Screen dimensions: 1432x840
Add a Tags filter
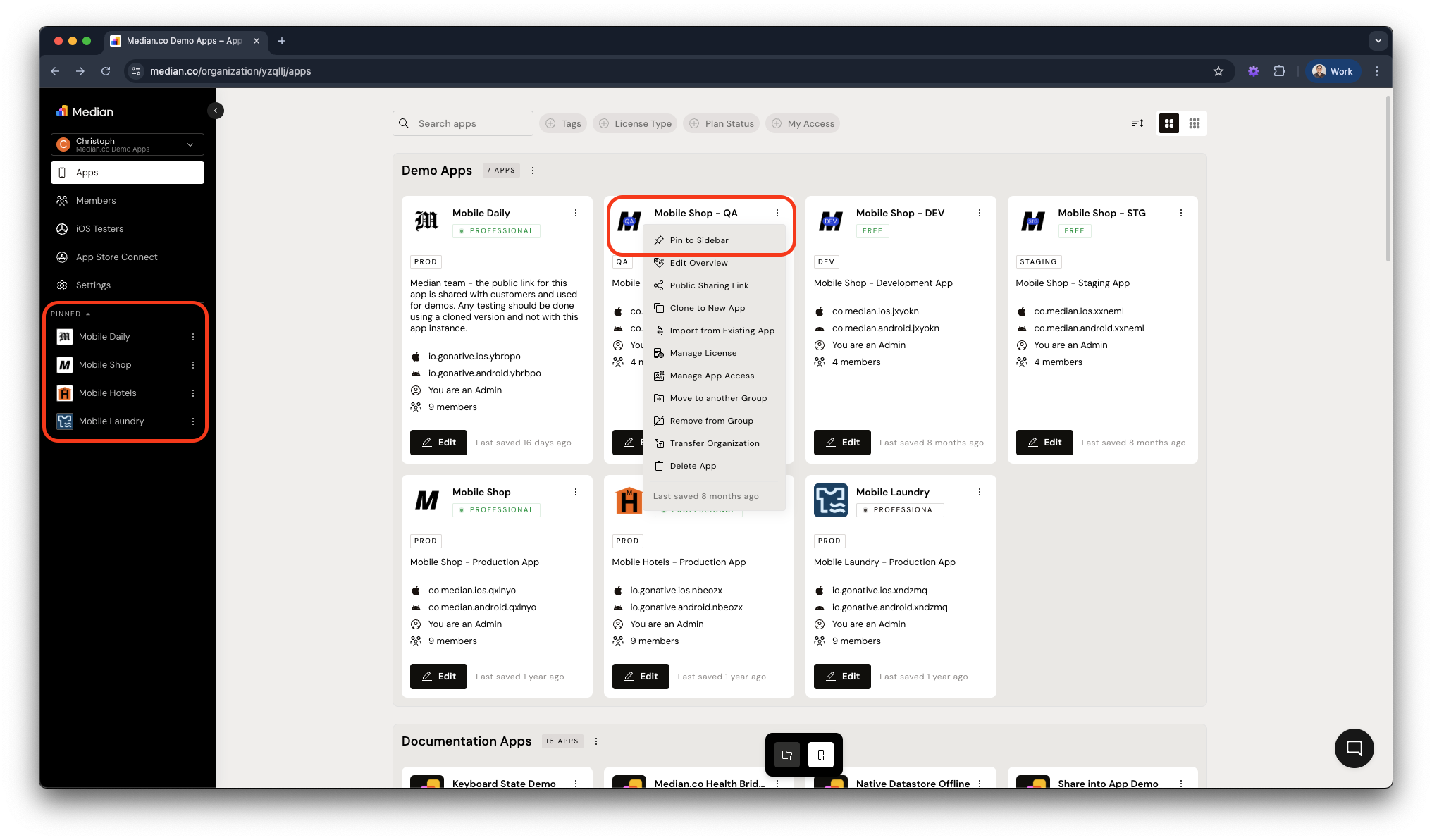point(563,123)
